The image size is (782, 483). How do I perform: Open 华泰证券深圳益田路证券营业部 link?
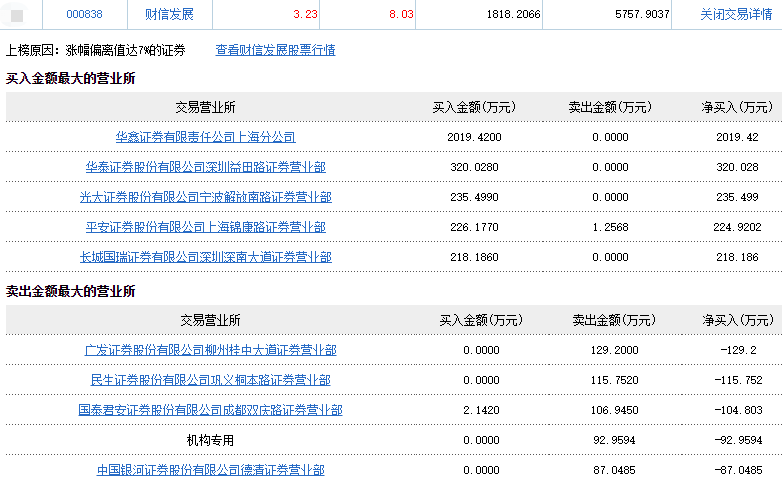point(205,167)
